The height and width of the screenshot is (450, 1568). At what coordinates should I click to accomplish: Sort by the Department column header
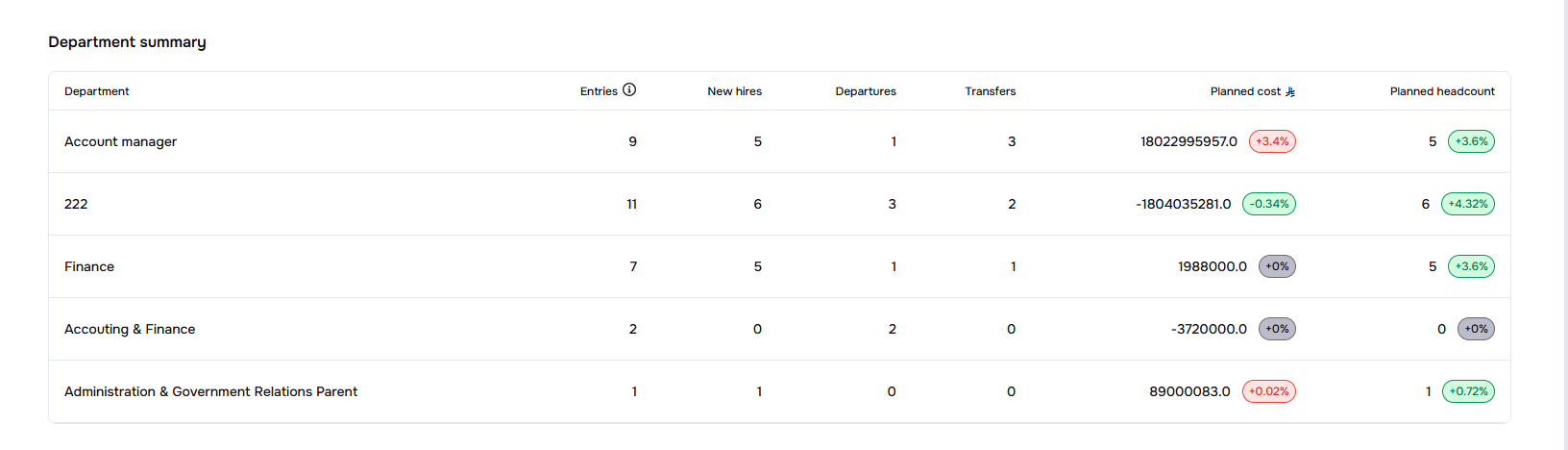[x=97, y=91]
